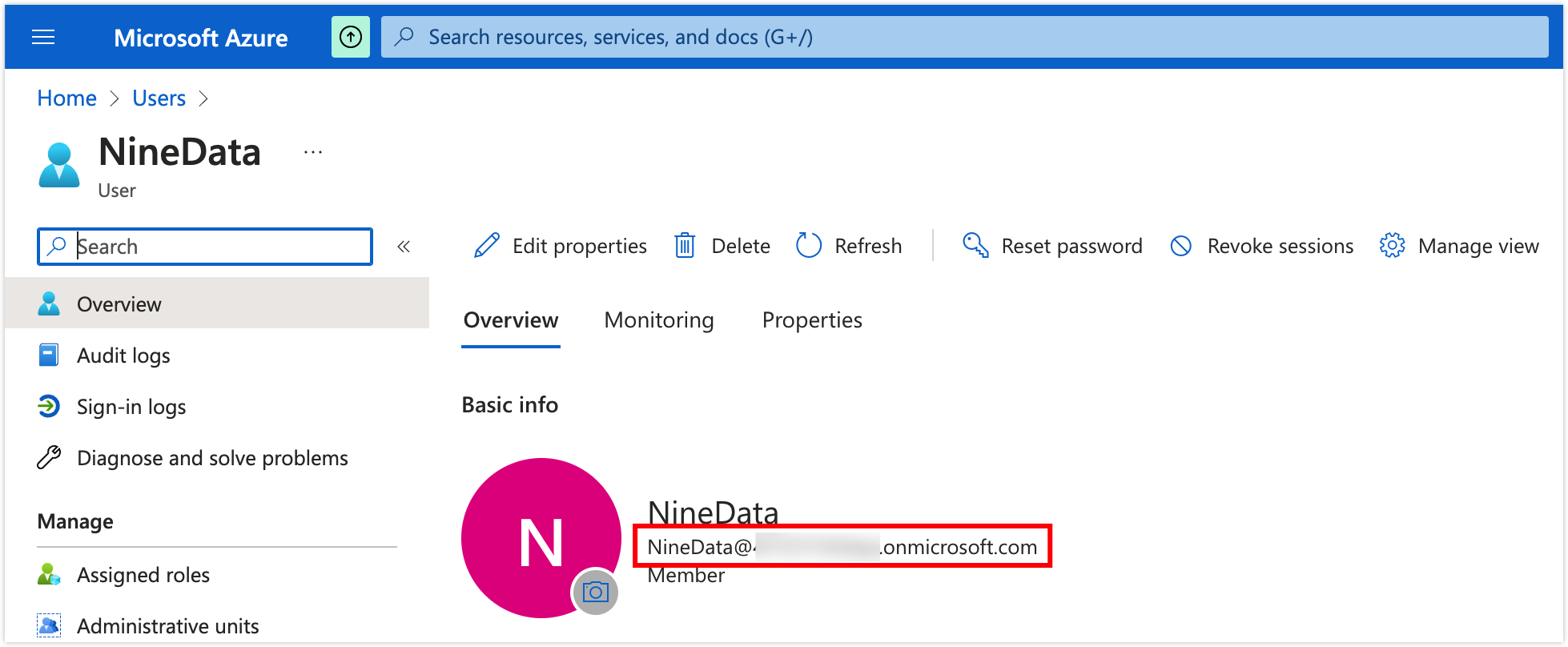Click Refresh text in the toolbar

coord(868,246)
